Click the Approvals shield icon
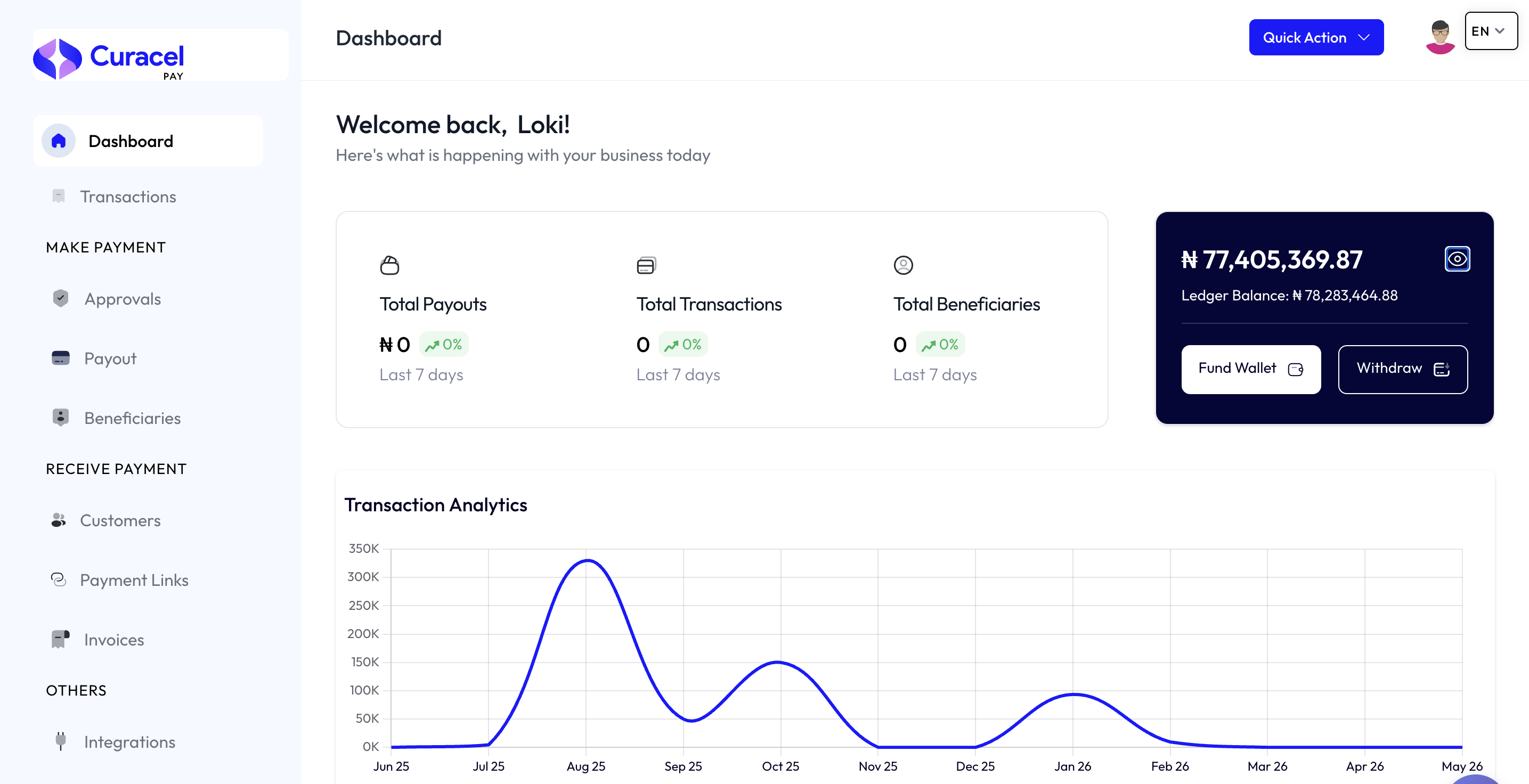 click(60, 298)
